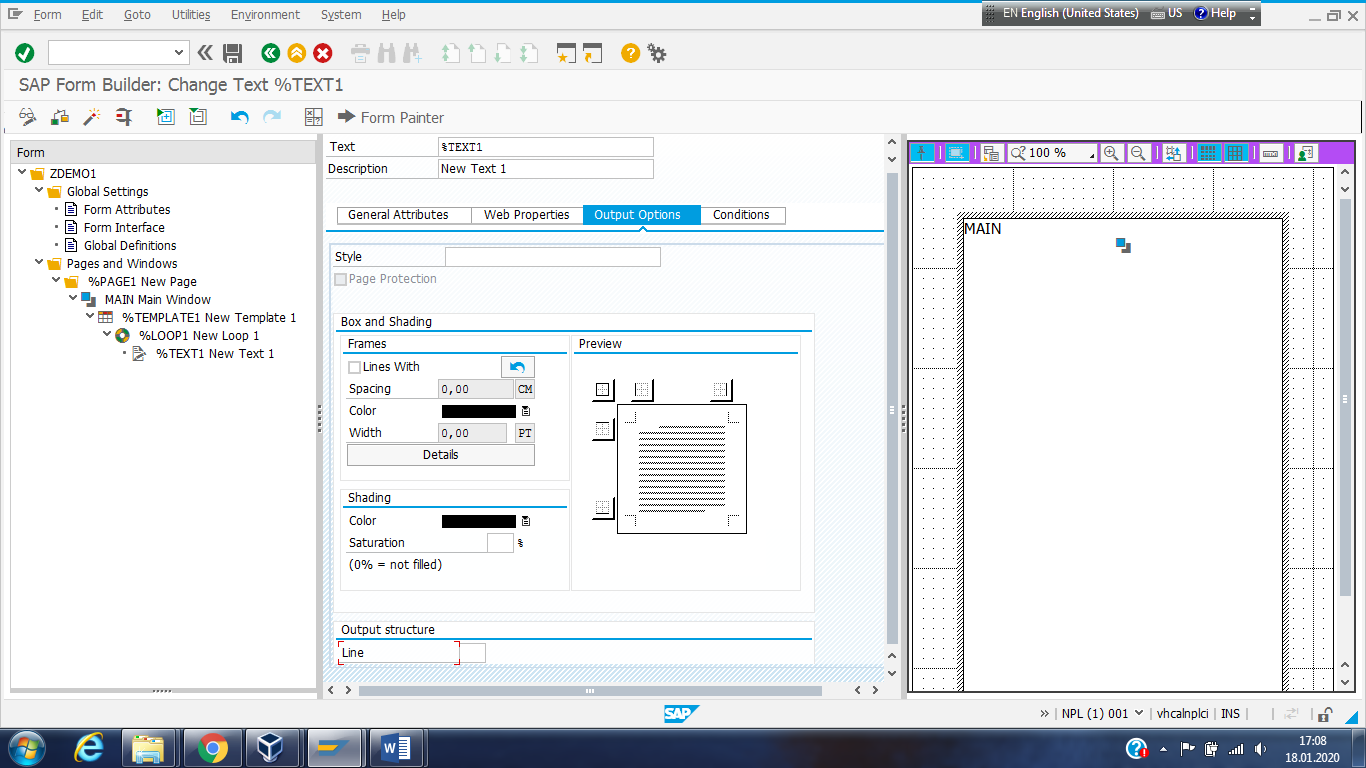Screen dimensions: 1366x768
Task: Open the Utilities menu
Action: [x=191, y=15]
